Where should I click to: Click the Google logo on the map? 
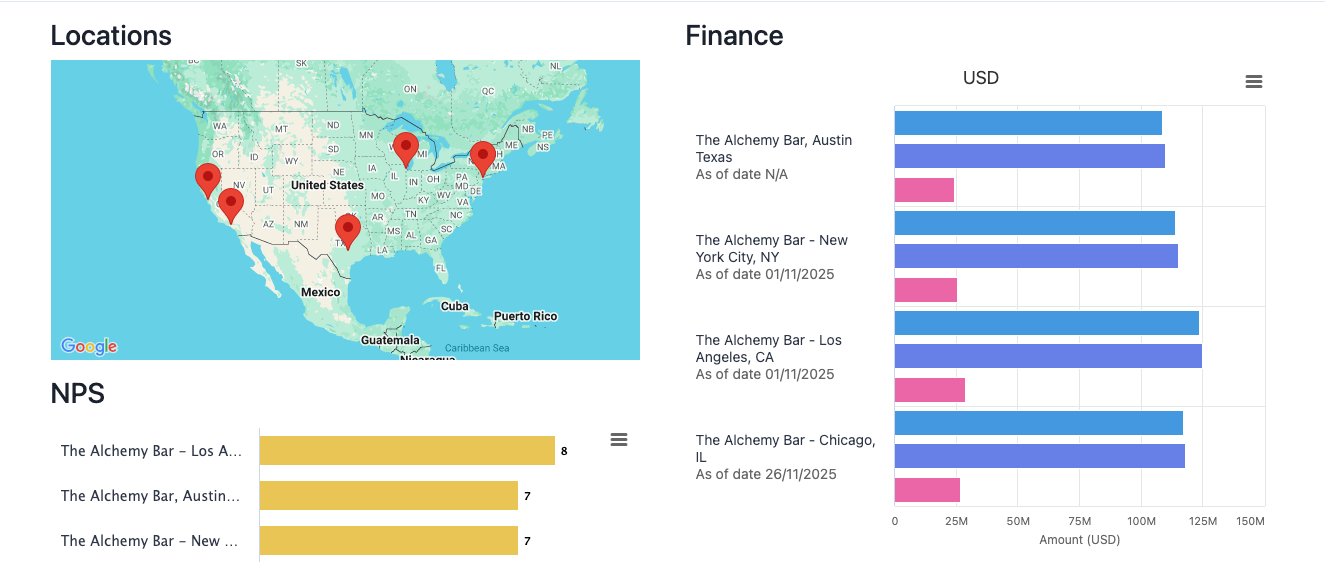(x=89, y=346)
